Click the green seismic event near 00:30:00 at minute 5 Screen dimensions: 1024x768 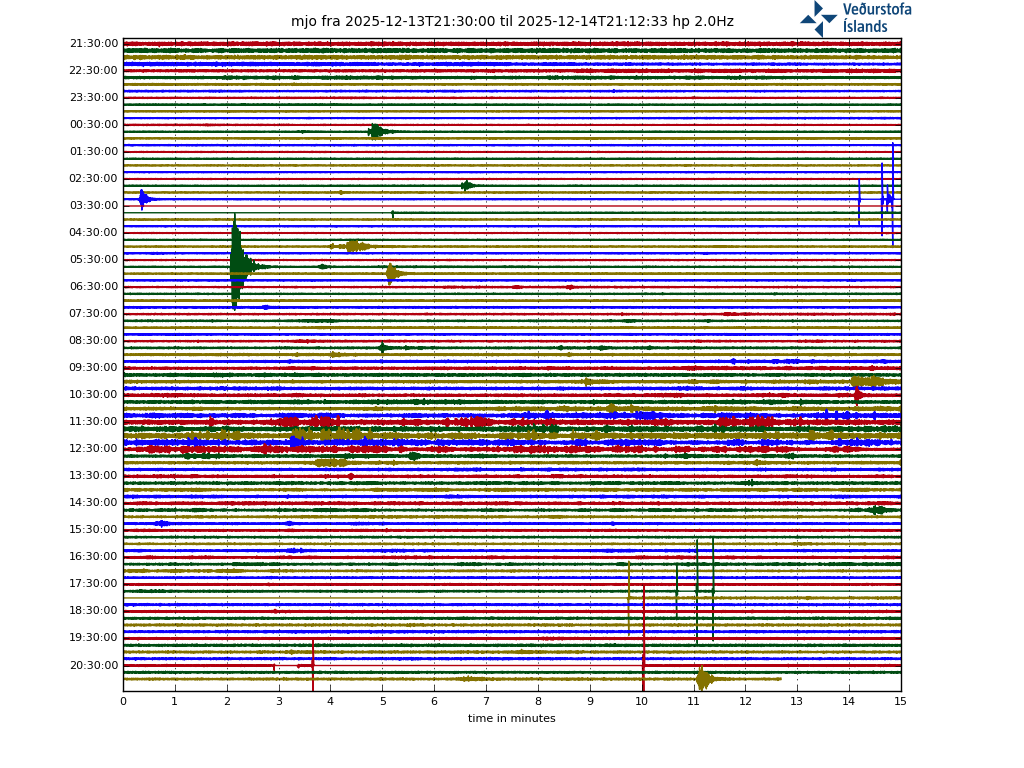pos(376,131)
